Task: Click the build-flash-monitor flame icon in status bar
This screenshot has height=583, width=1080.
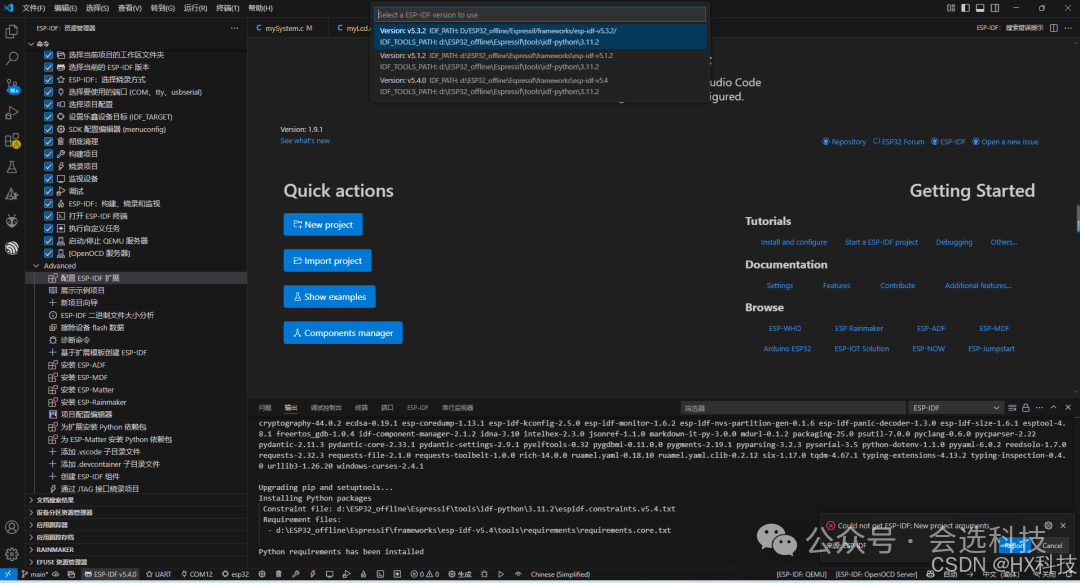Action: [364, 574]
